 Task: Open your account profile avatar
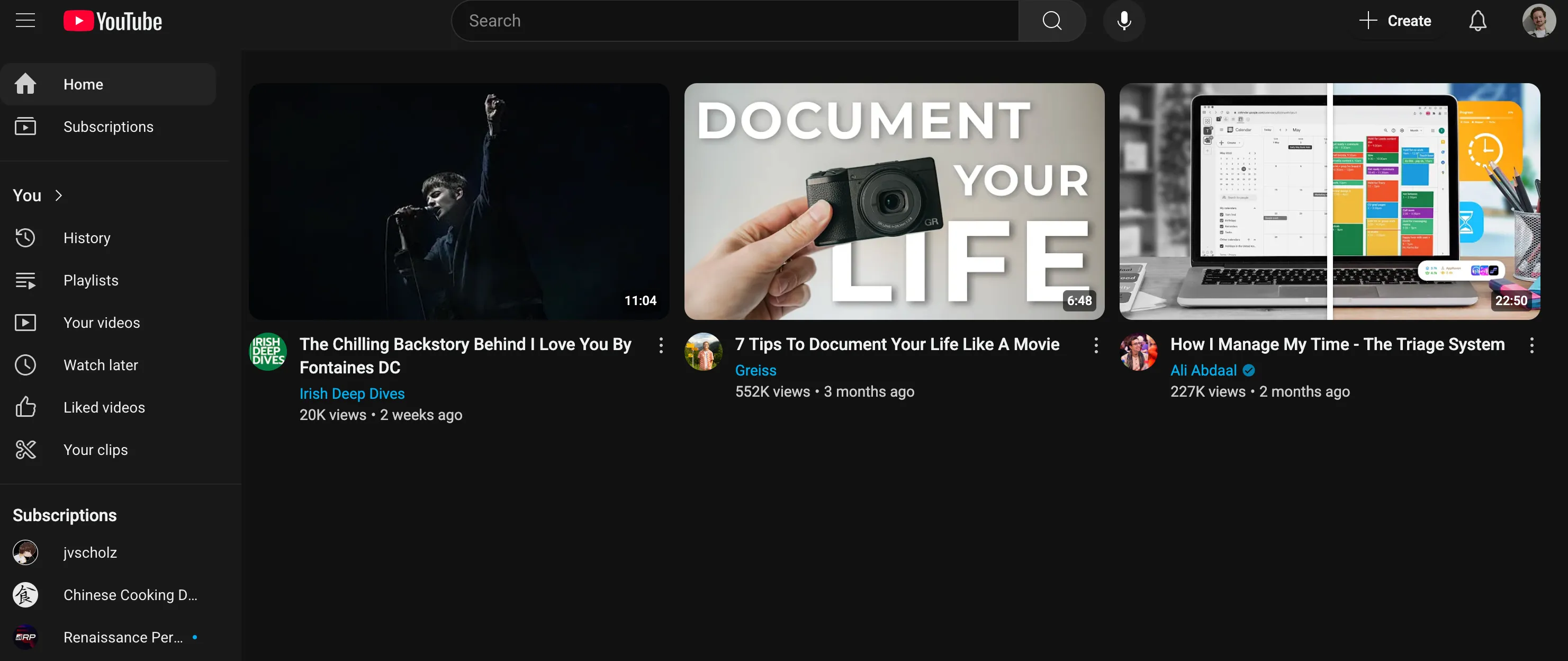tap(1539, 20)
